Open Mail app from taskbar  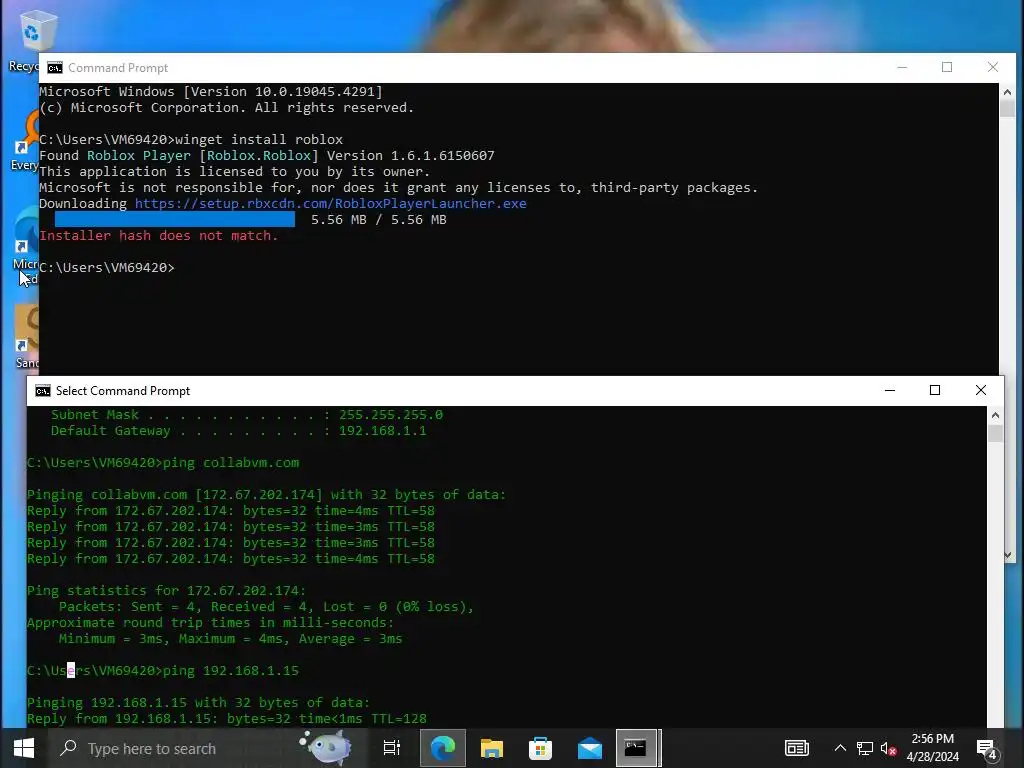tap(589, 748)
